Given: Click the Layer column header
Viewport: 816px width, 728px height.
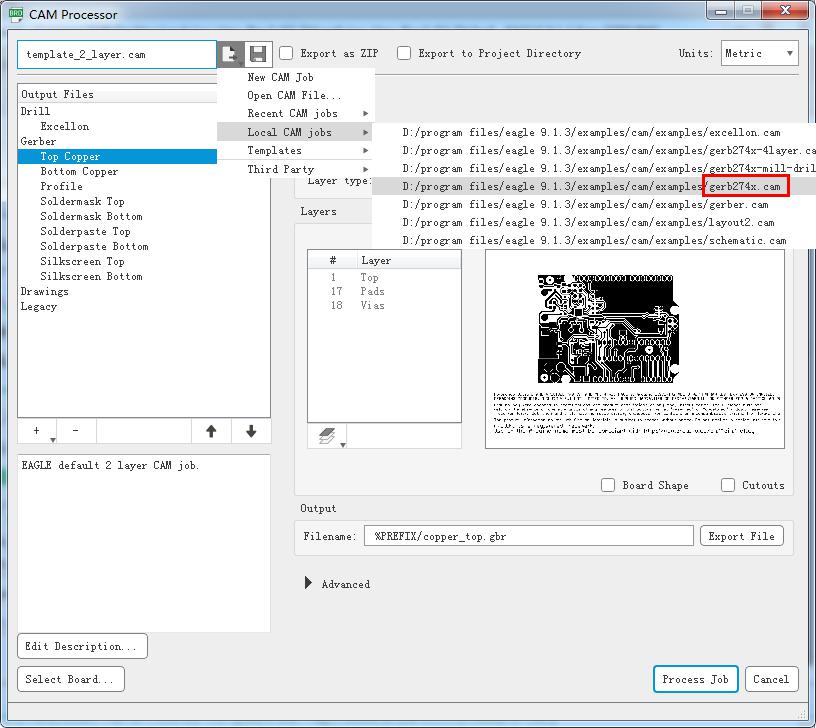Looking at the screenshot, I should [409, 260].
